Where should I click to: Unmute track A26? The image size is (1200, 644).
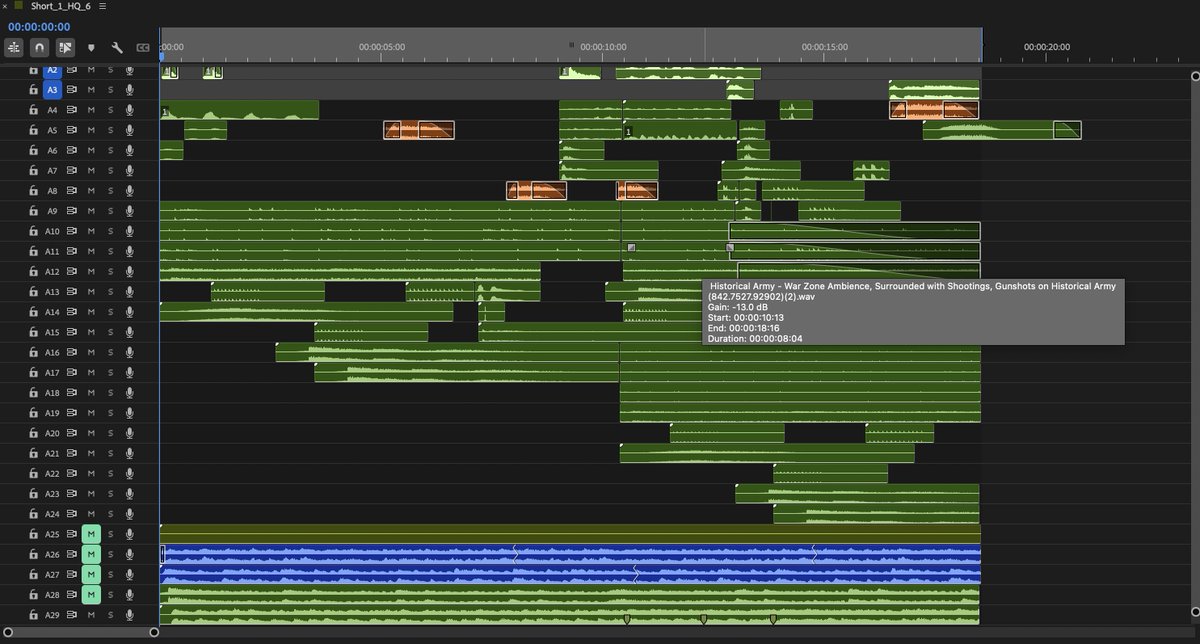[91, 554]
